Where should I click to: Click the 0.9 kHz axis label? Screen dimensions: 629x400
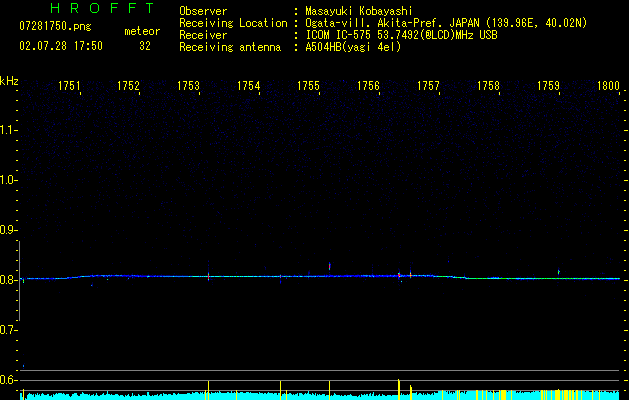point(8,230)
